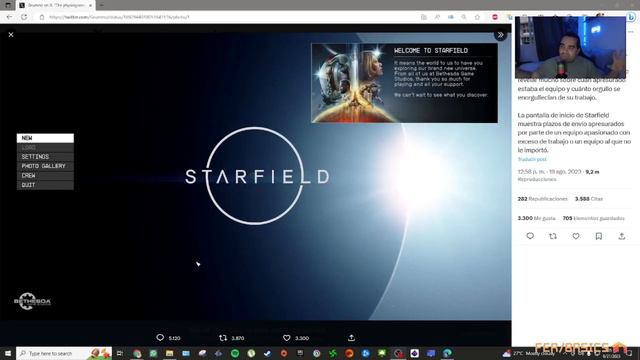This screenshot has width=640, height=360.
Task: Click QUIT in the Starfield menu image
Action: (x=45, y=185)
